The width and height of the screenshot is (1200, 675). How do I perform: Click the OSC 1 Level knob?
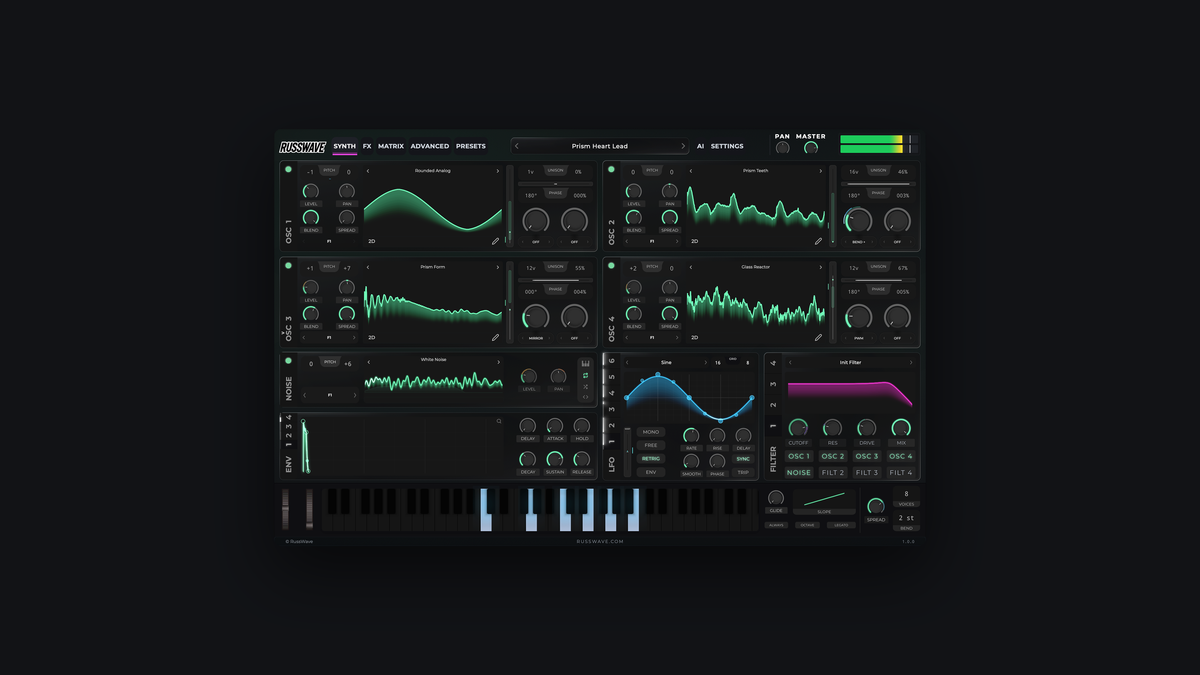click(311, 190)
